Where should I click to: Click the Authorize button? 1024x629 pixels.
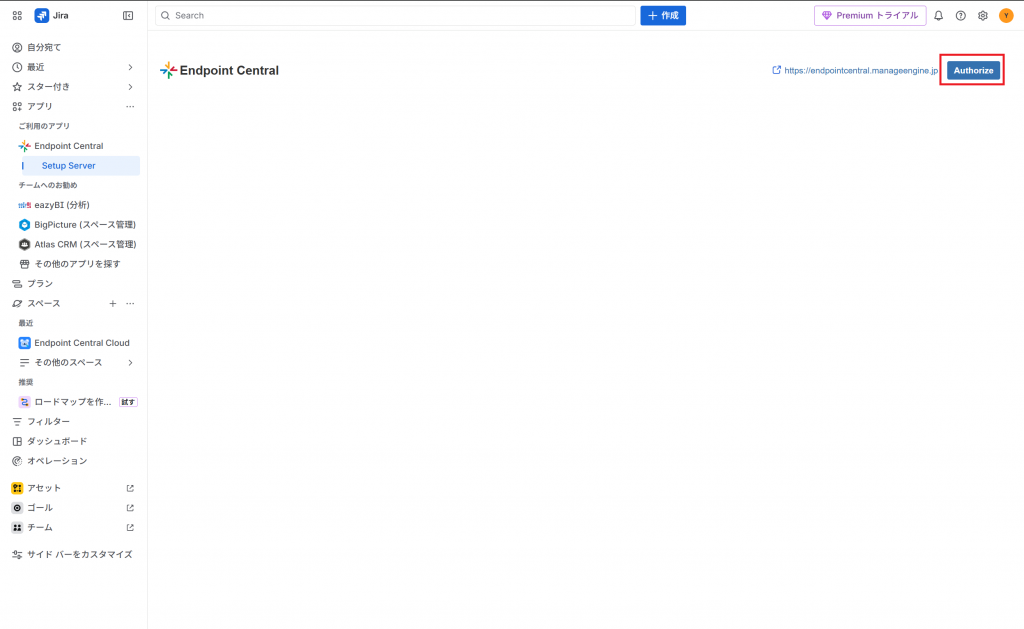point(973,71)
